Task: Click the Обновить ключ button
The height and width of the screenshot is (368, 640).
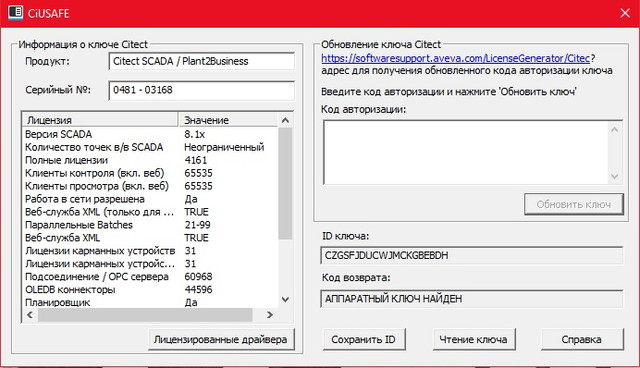Action: click(x=573, y=204)
